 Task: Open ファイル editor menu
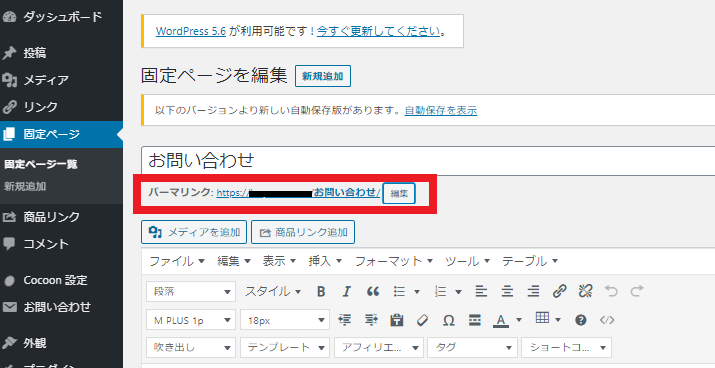click(177, 261)
